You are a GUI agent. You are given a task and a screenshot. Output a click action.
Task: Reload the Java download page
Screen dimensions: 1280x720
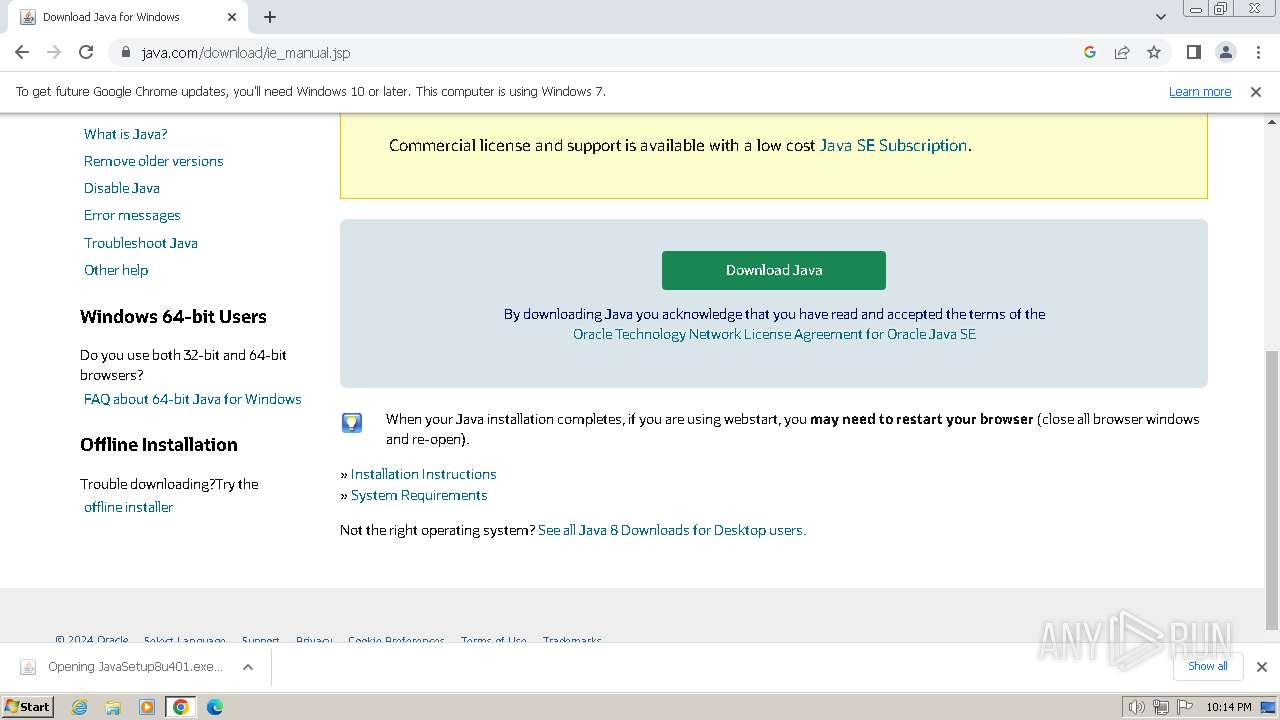pyautogui.click(x=86, y=52)
